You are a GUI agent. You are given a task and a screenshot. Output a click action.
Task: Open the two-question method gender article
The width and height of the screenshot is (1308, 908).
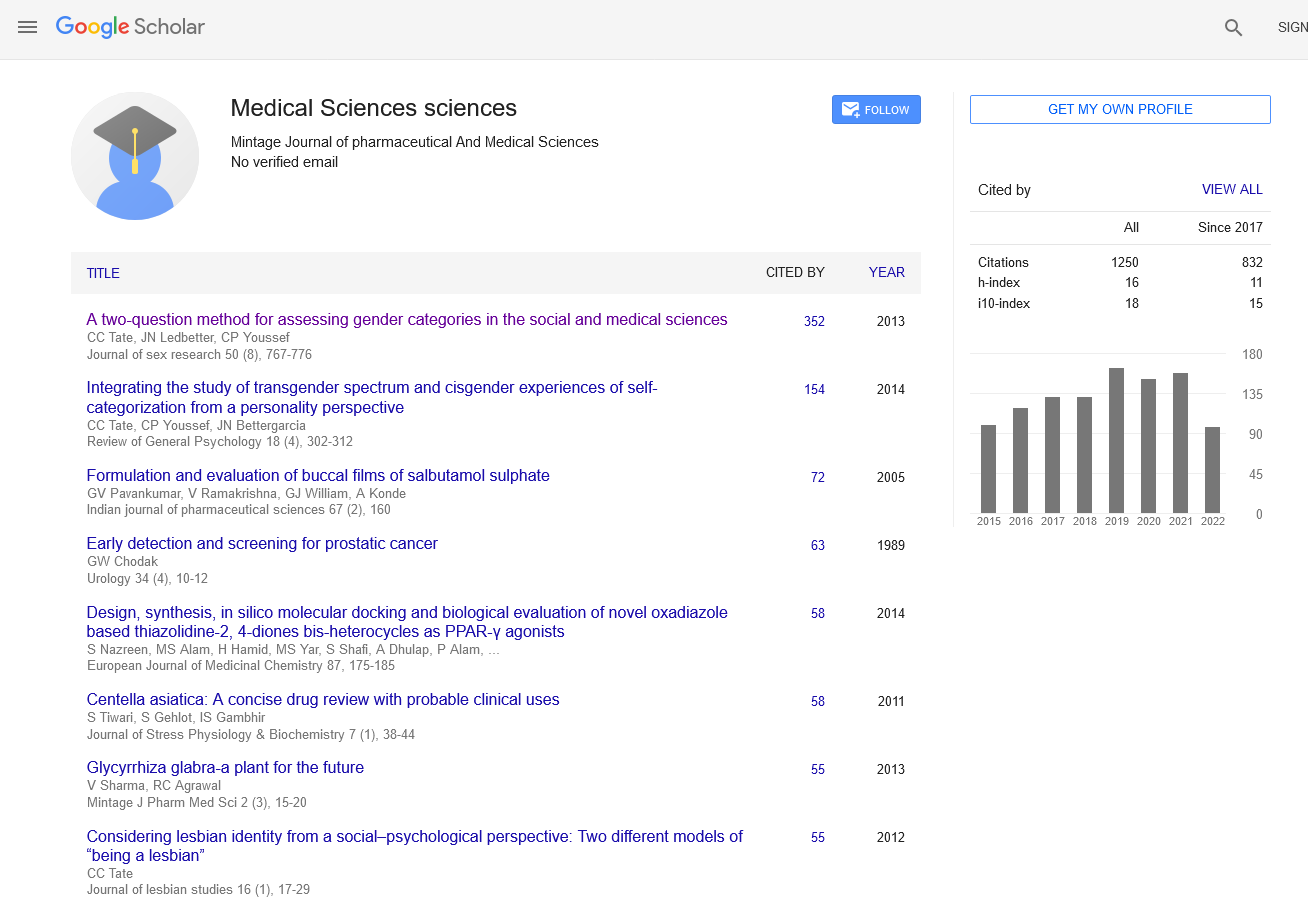click(x=407, y=320)
